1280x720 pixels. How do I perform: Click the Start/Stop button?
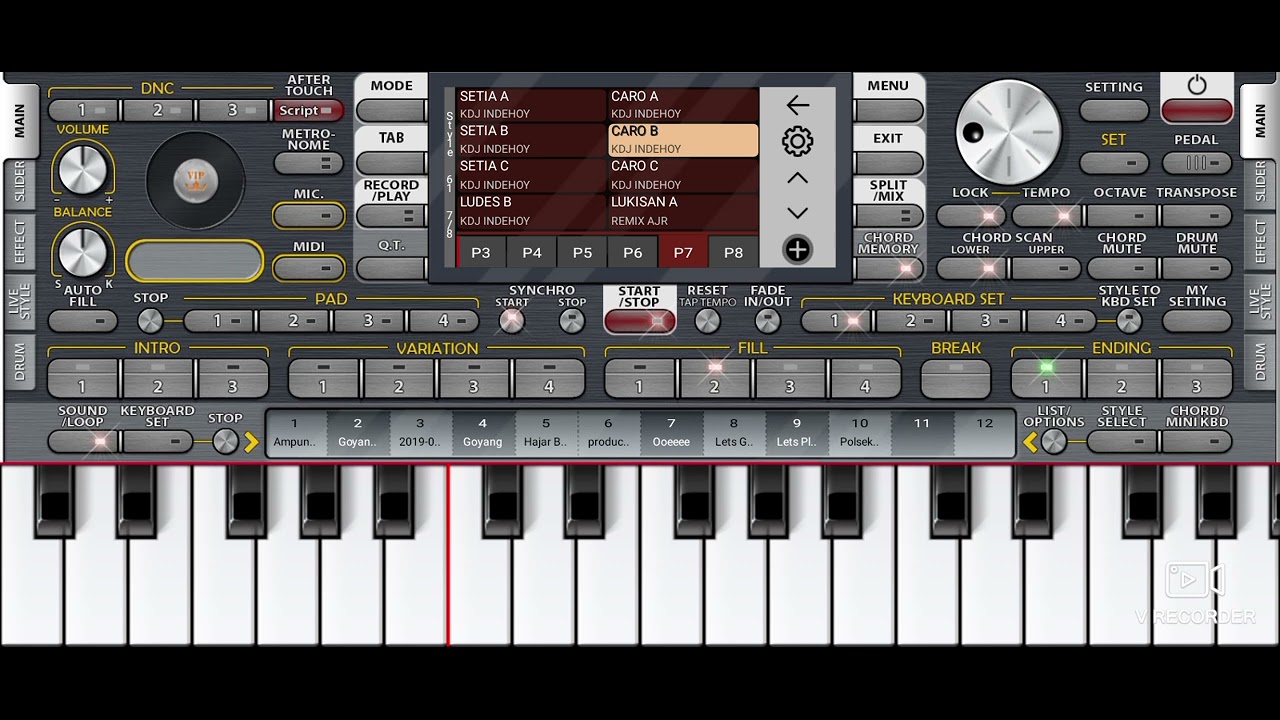(639, 321)
